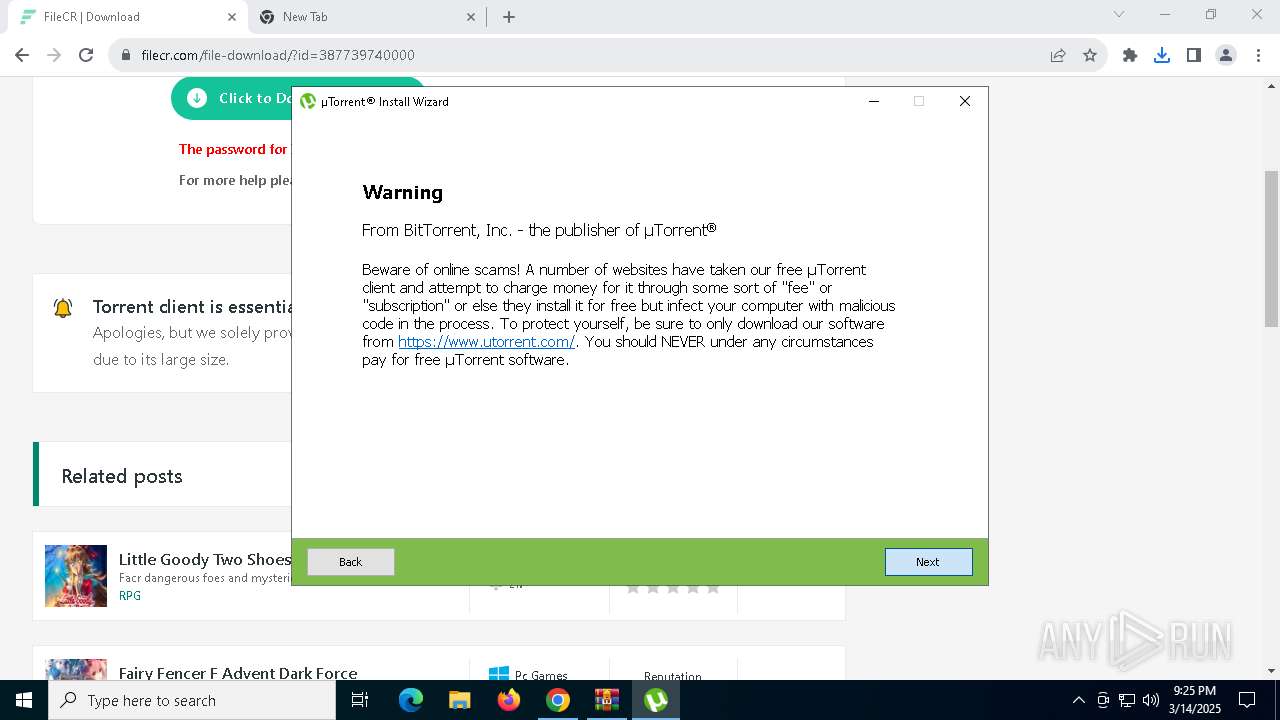Open WinRAR from the taskbar
This screenshot has height=720, width=1280.
[x=607, y=700]
